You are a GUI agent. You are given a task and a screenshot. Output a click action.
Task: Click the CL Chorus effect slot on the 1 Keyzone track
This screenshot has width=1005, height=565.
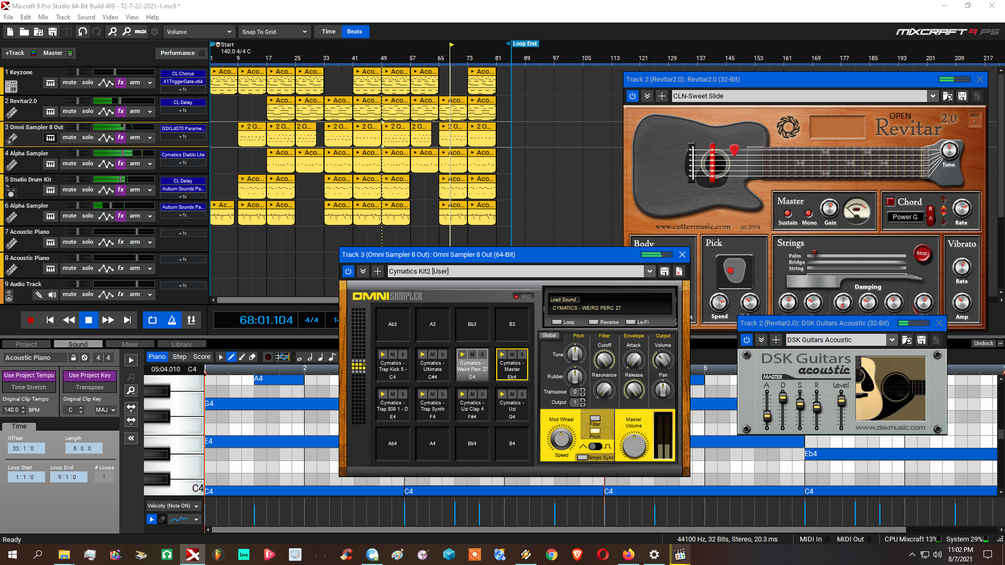(183, 74)
